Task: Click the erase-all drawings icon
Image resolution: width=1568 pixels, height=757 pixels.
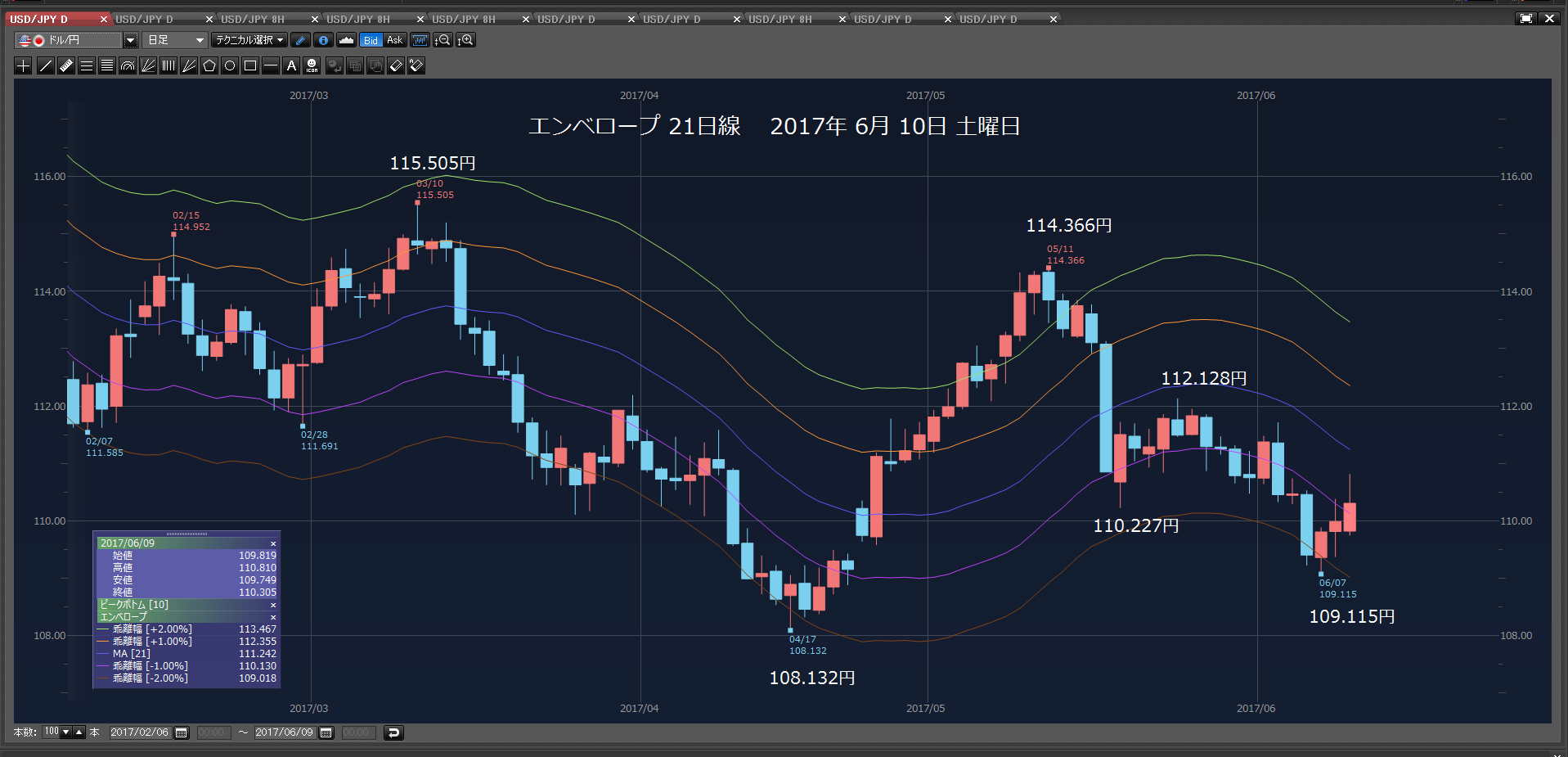Action: point(416,65)
